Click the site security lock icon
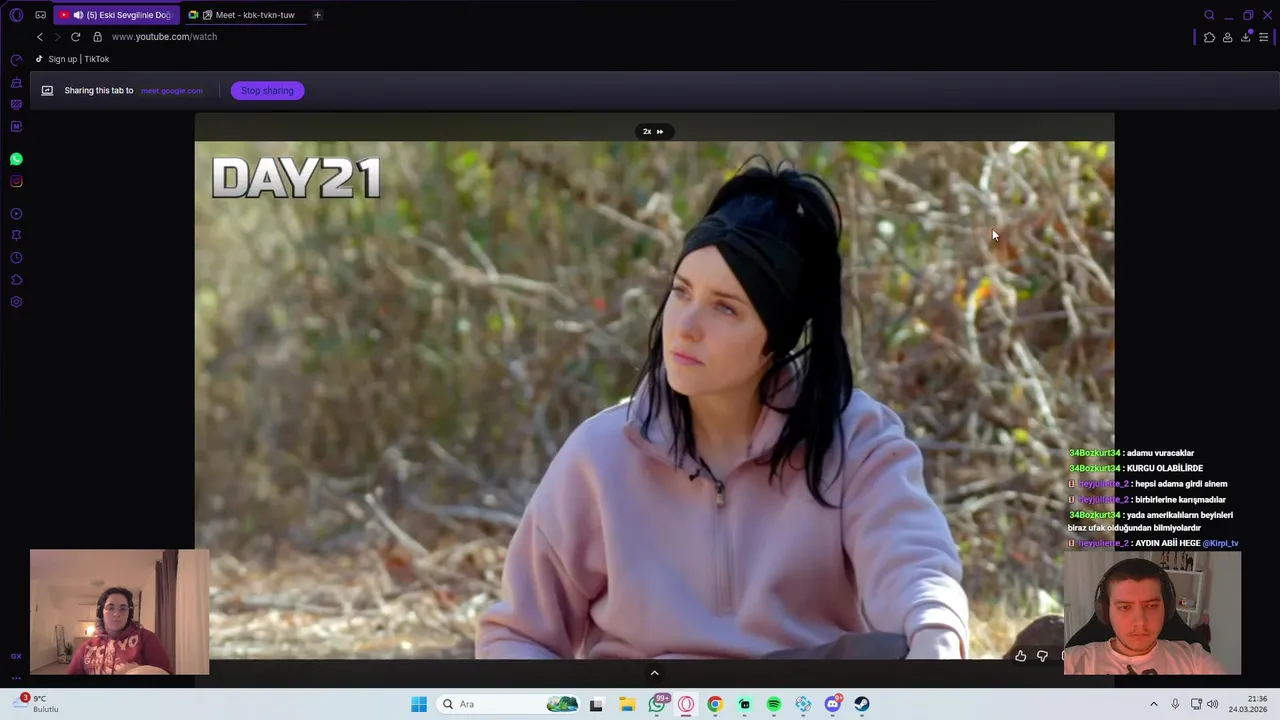Viewport: 1280px width, 720px height. [x=97, y=37]
